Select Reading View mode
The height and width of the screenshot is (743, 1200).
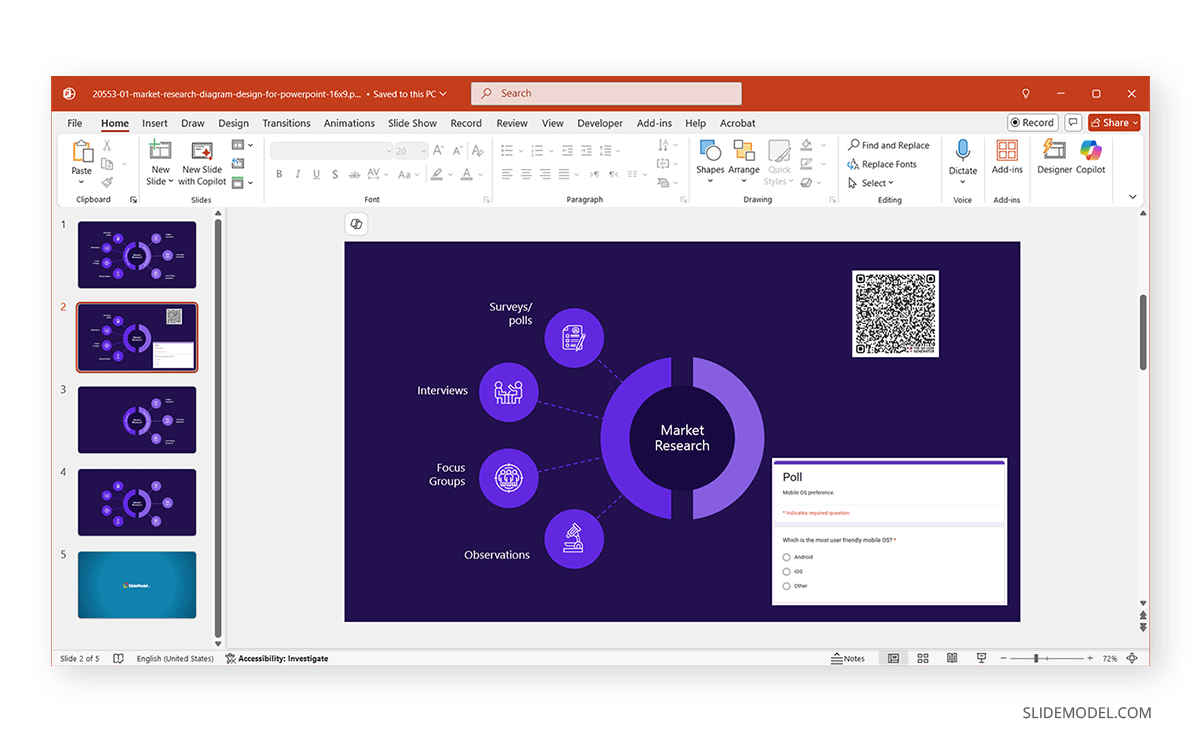tap(951, 658)
